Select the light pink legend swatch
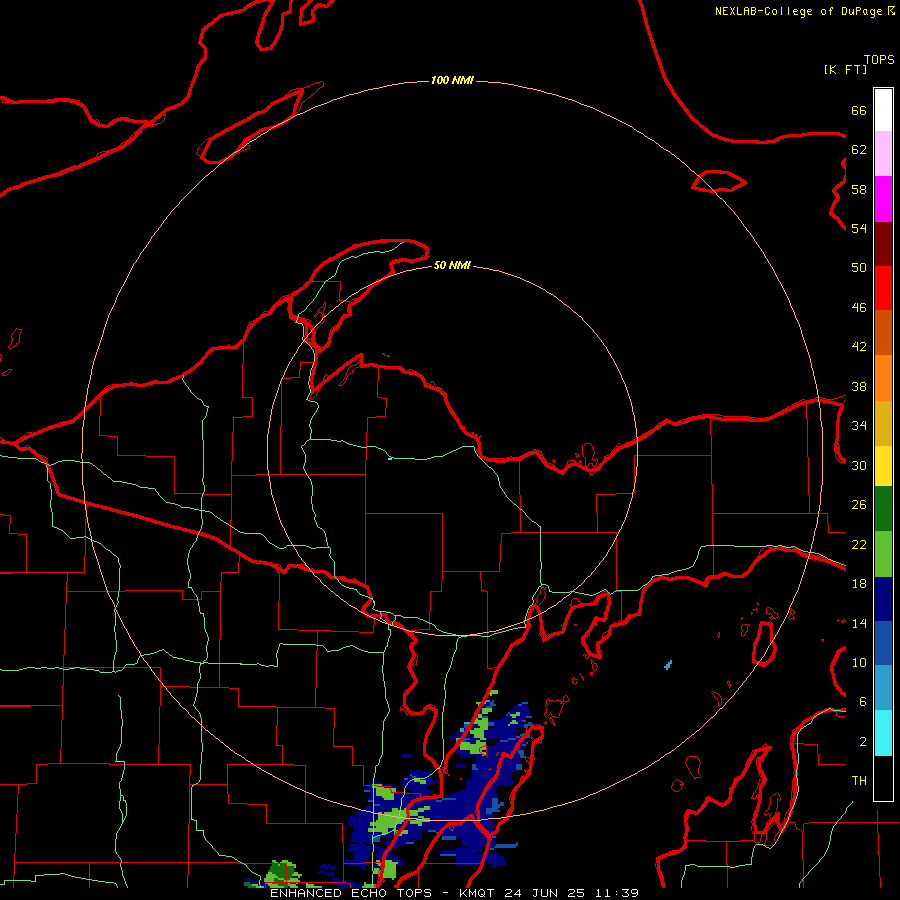This screenshot has width=900, height=900. coord(883,153)
